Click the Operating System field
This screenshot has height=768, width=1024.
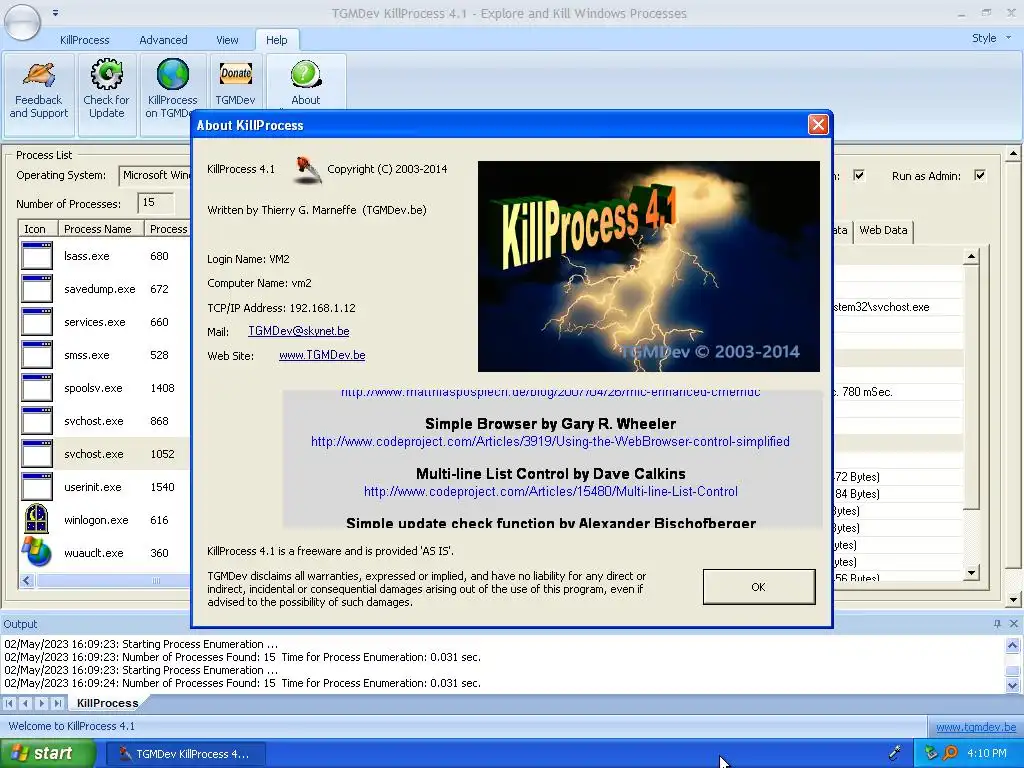click(155, 175)
